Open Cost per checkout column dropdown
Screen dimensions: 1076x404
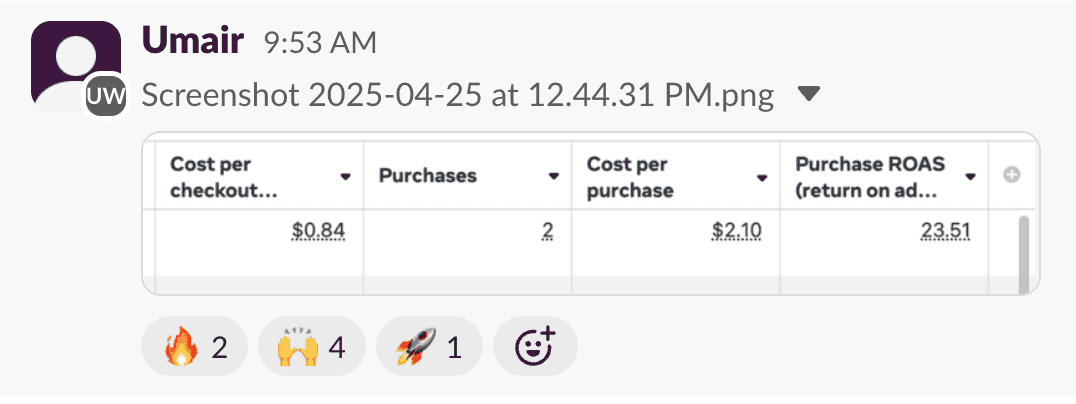tap(346, 176)
